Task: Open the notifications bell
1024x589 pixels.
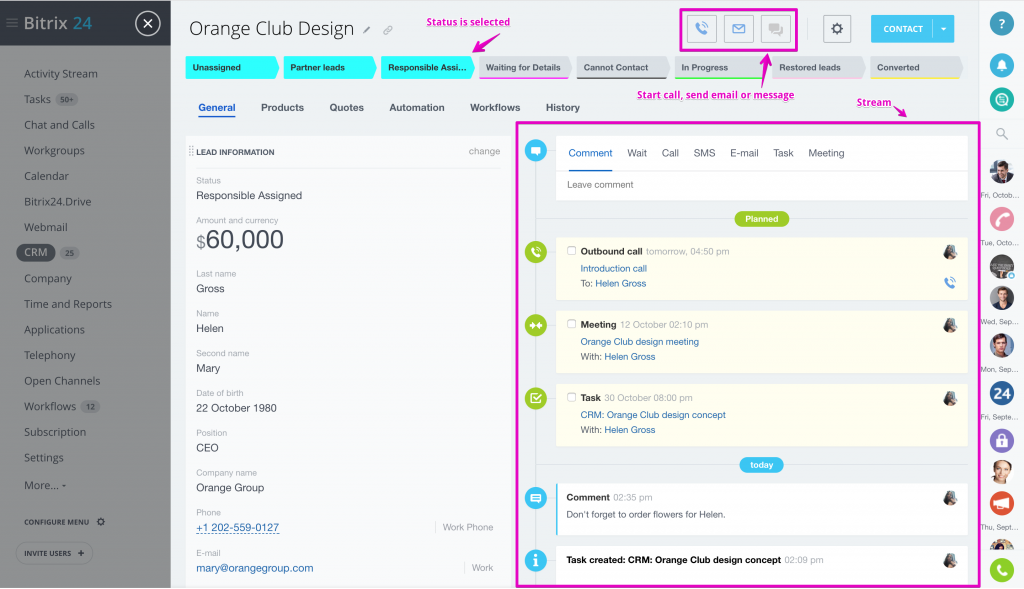Action: pos(1001,65)
